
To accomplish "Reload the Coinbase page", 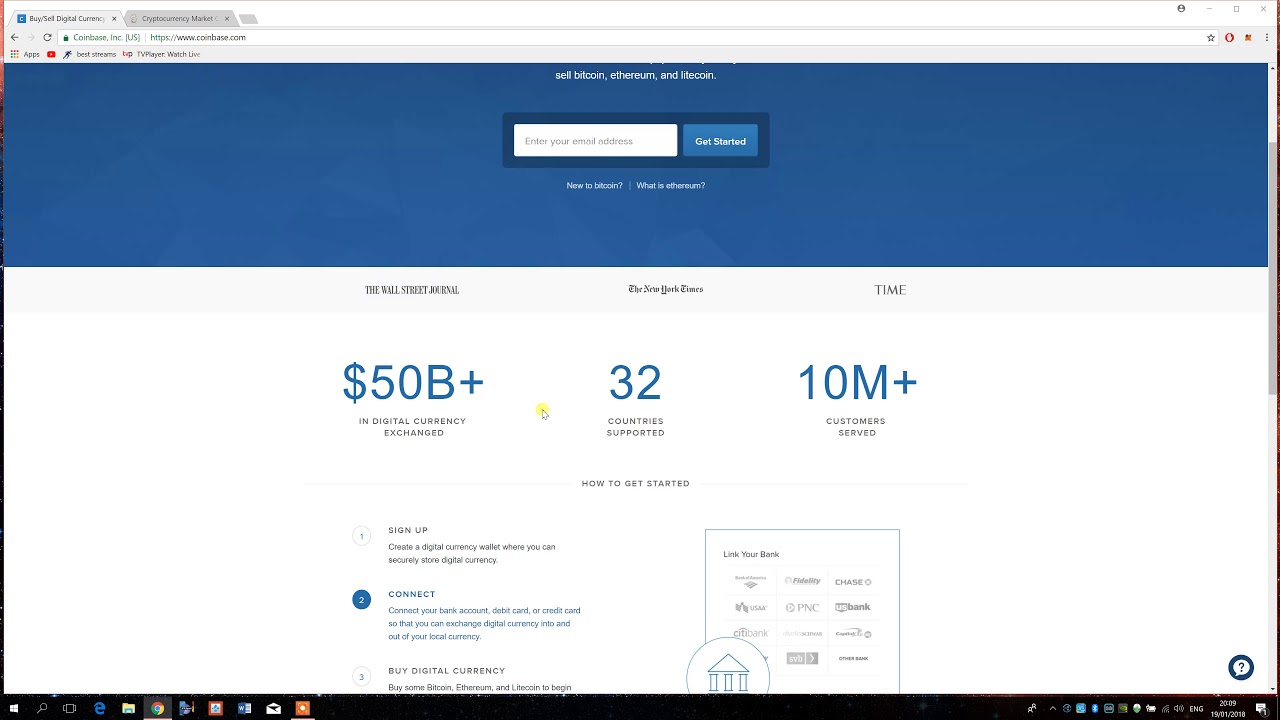I will click(47, 37).
